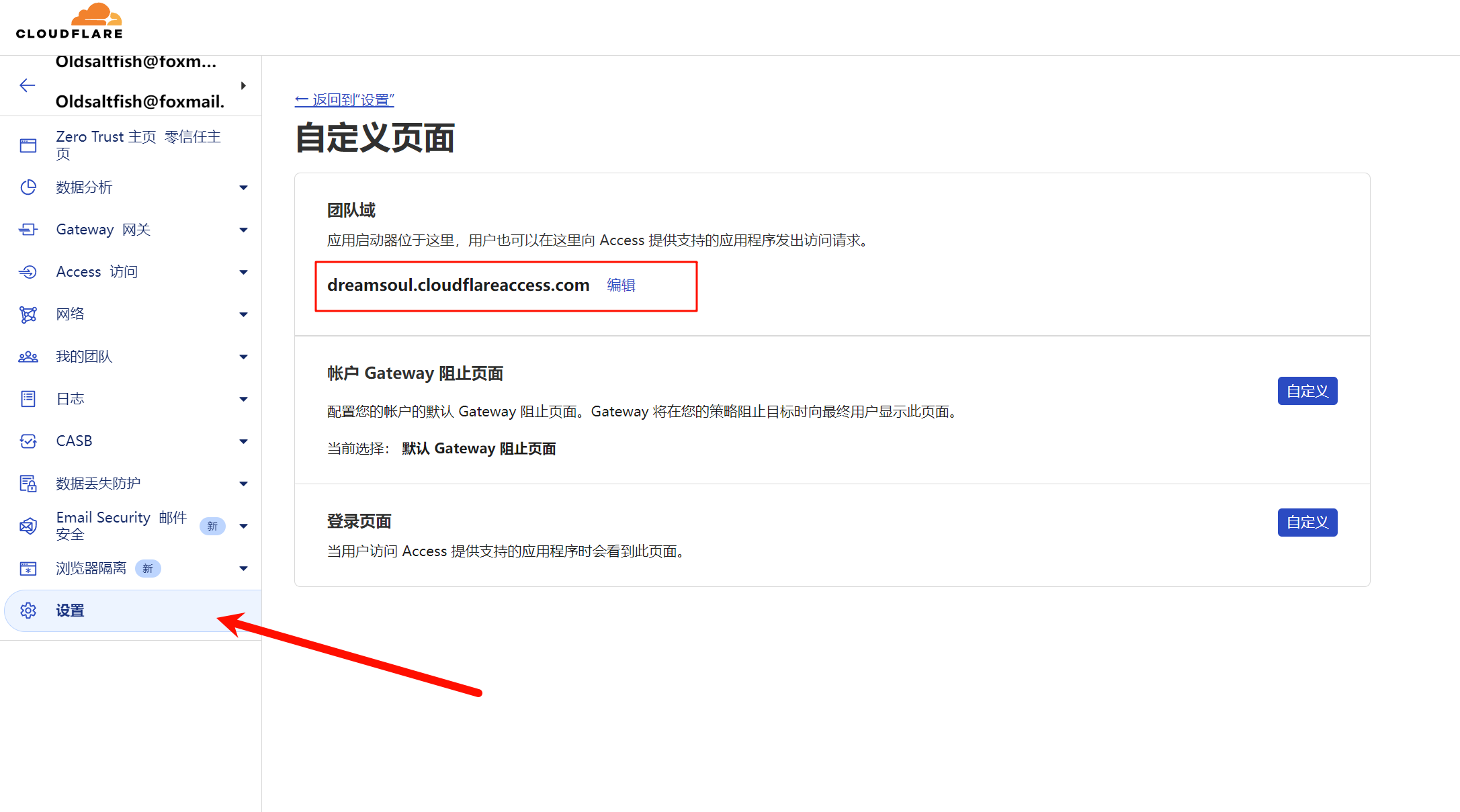The image size is (1460, 812).
Task: Open the Gateway 网关 menu item
Action: tap(103, 230)
